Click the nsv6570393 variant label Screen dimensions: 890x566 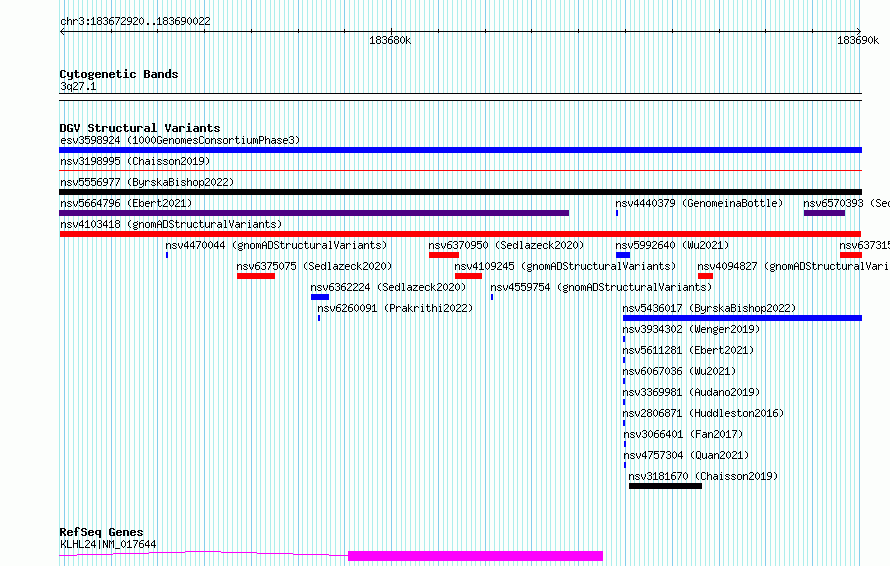[x=846, y=203]
